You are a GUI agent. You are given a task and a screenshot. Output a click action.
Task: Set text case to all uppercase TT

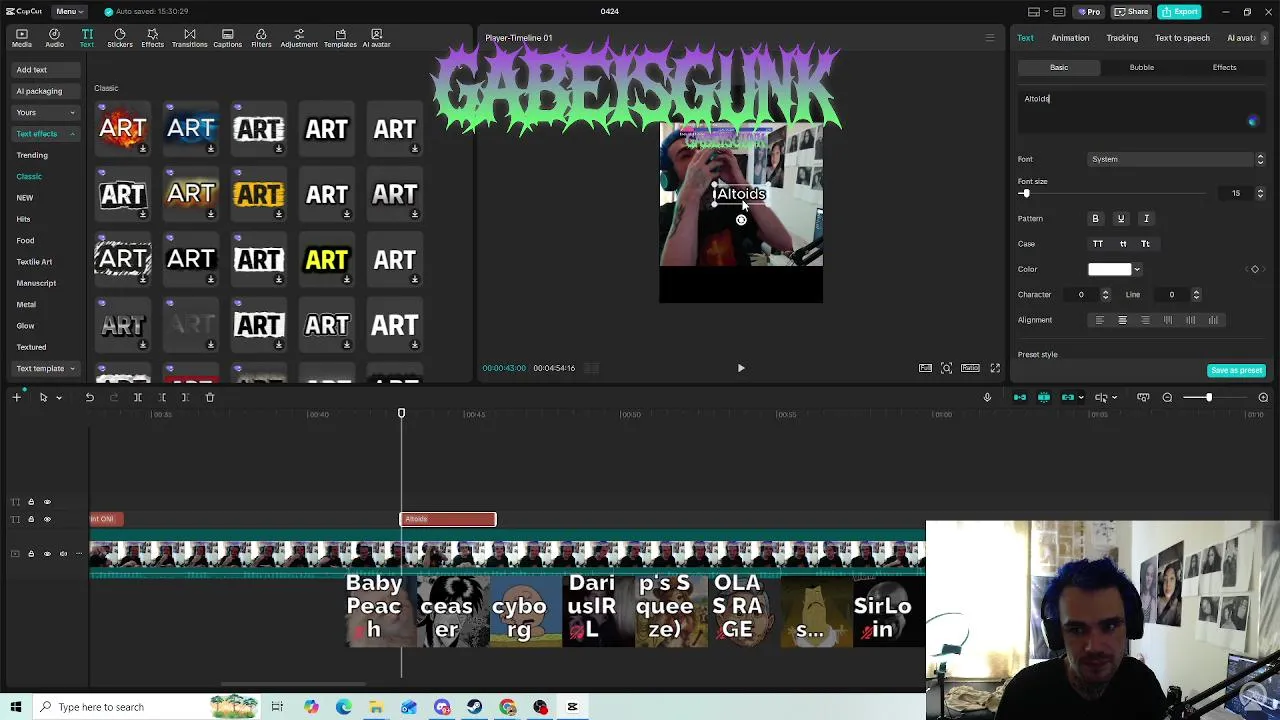click(1098, 244)
